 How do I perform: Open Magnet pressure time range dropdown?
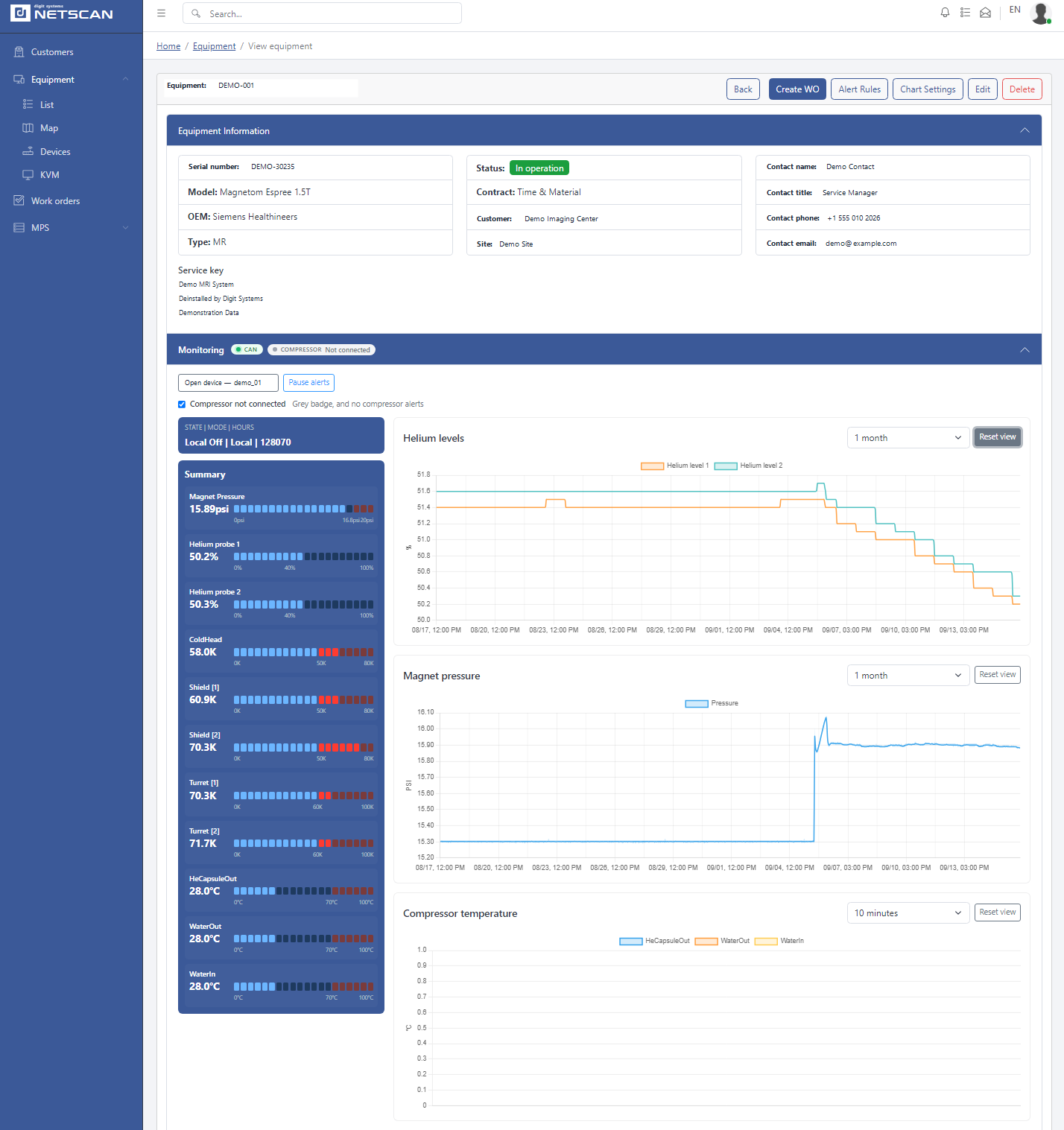[x=908, y=676]
